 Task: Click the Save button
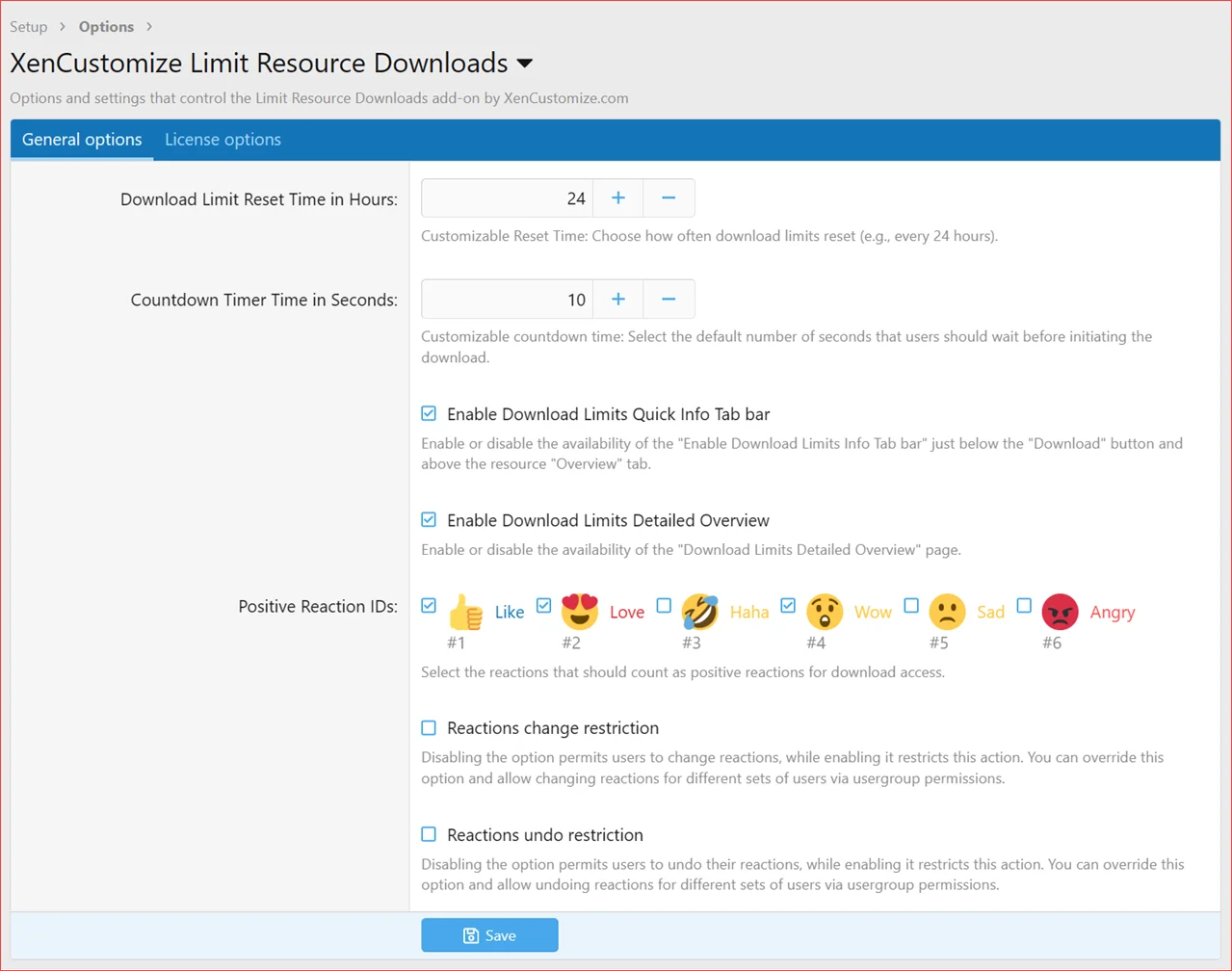(x=489, y=935)
